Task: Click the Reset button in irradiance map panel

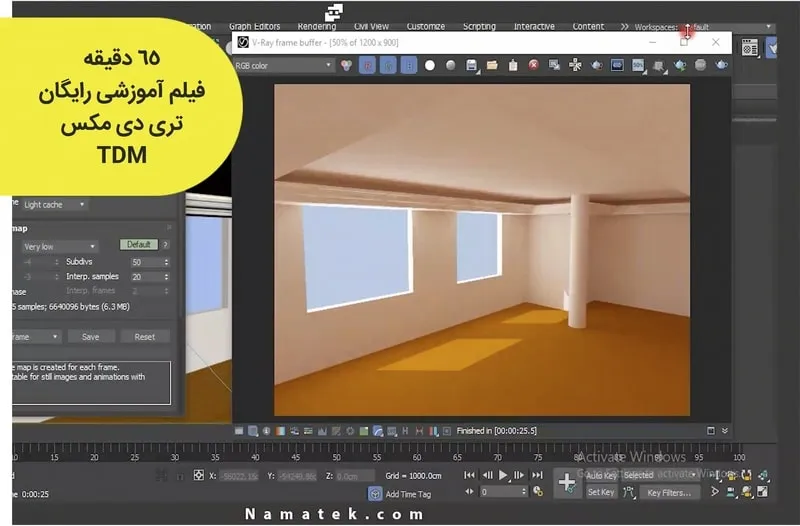Action: pyautogui.click(x=145, y=337)
